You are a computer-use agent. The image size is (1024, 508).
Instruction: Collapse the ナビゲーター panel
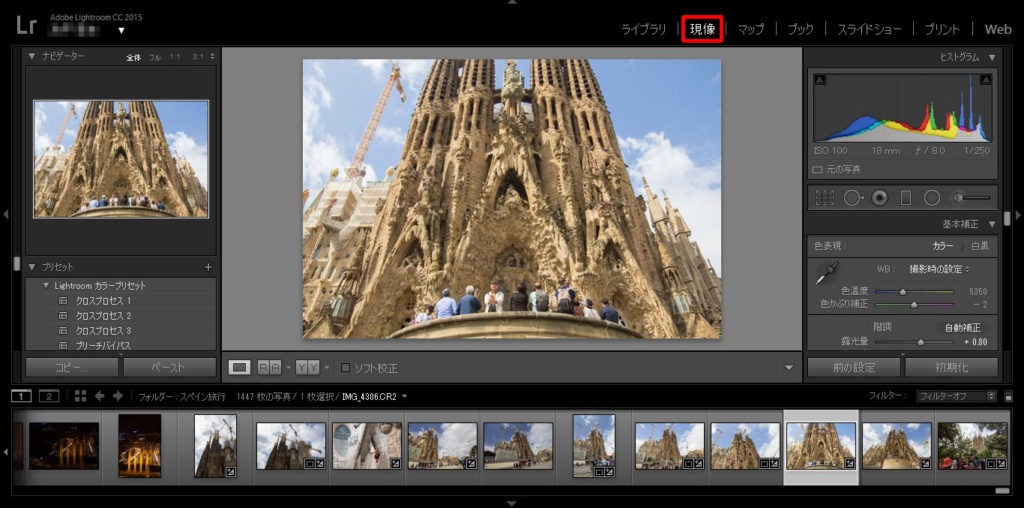[32, 57]
